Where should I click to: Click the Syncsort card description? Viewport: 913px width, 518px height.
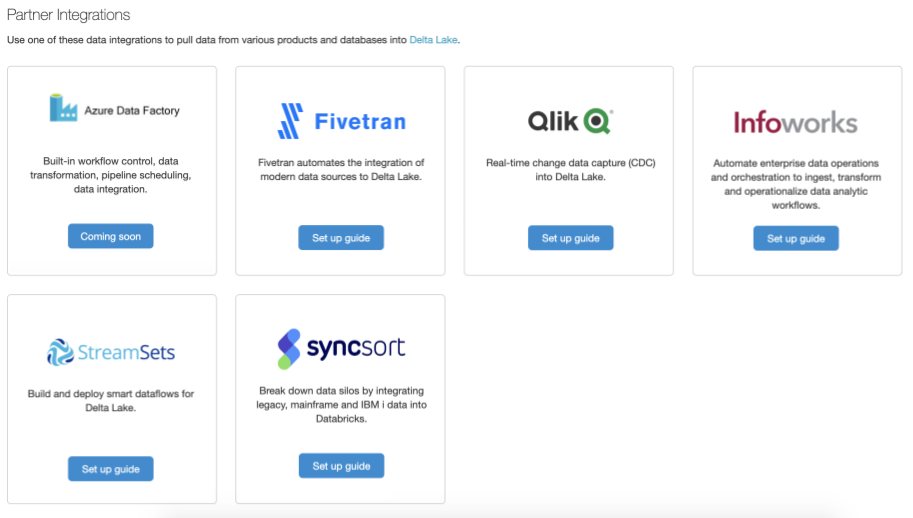click(341, 404)
